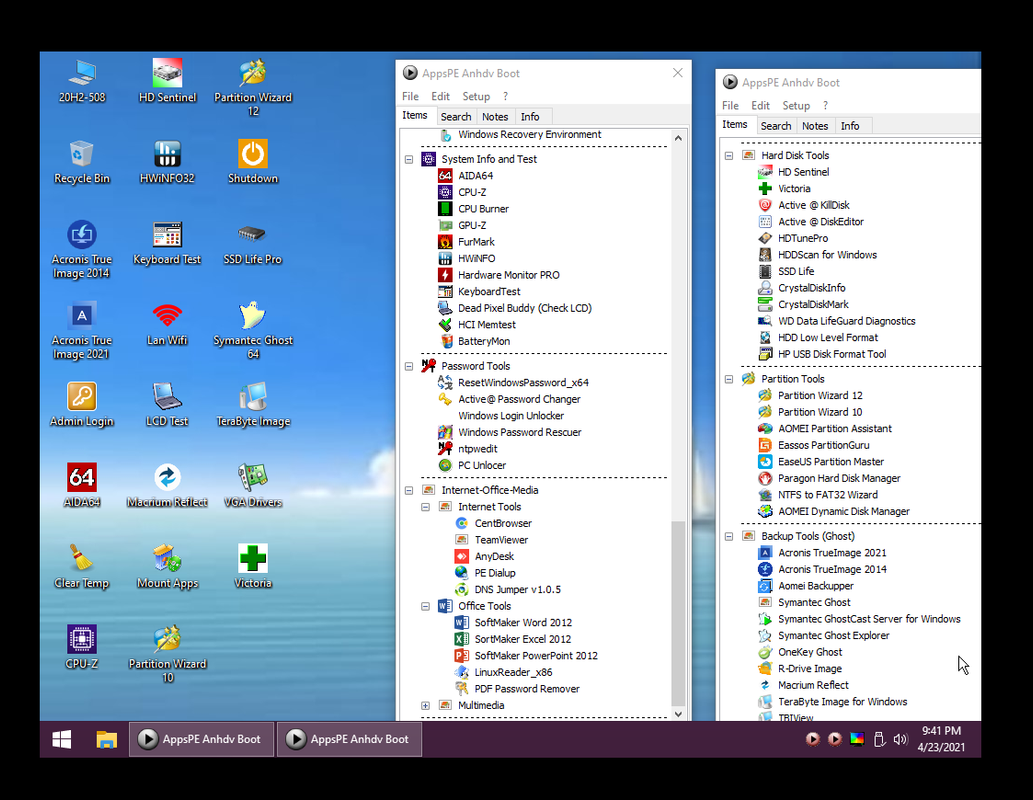Select the CPU-Z desktop icon
1033x800 pixels.
82,648
